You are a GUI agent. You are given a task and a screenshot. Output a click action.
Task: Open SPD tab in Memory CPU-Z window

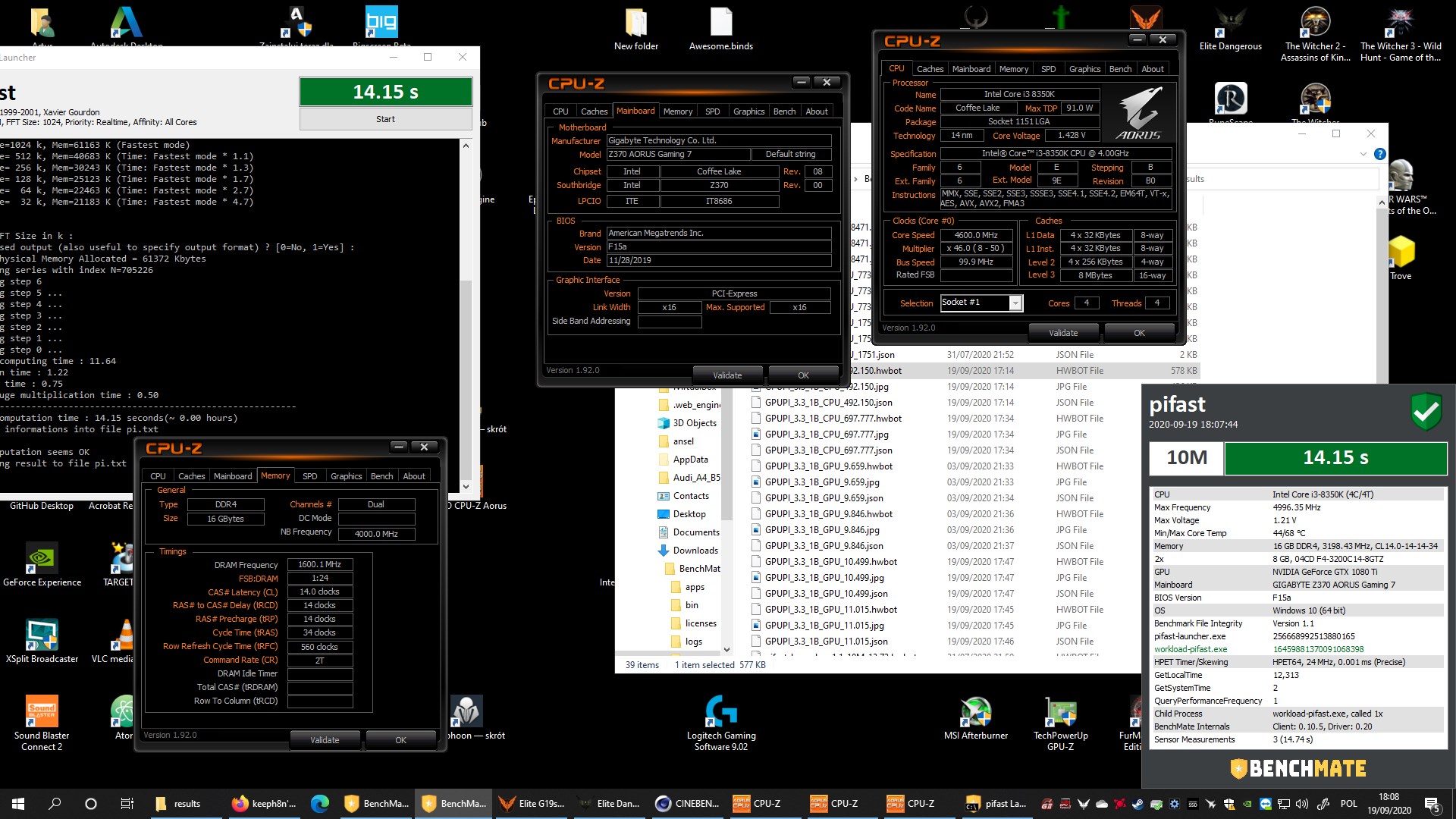[309, 476]
